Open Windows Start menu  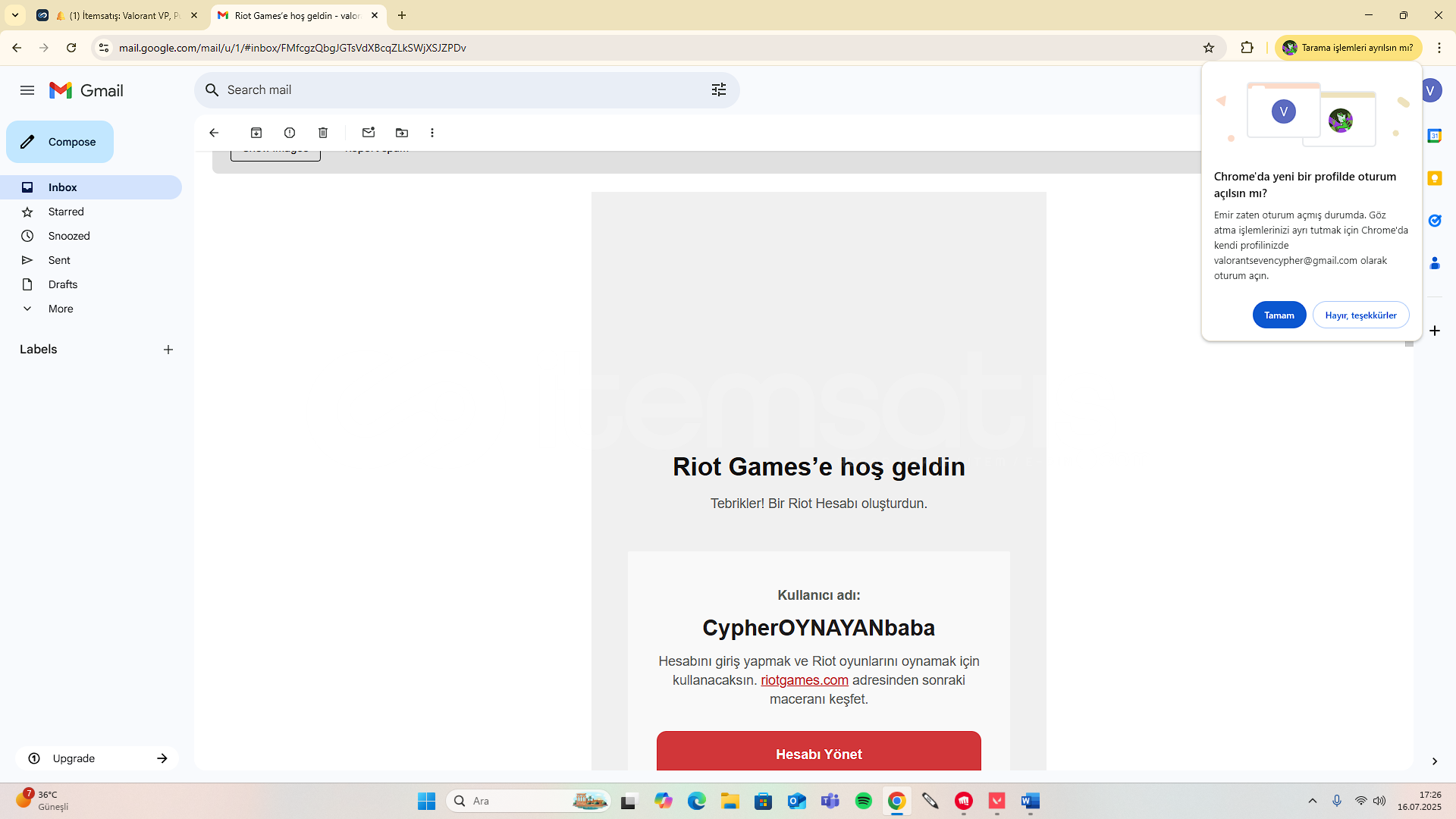(x=426, y=801)
